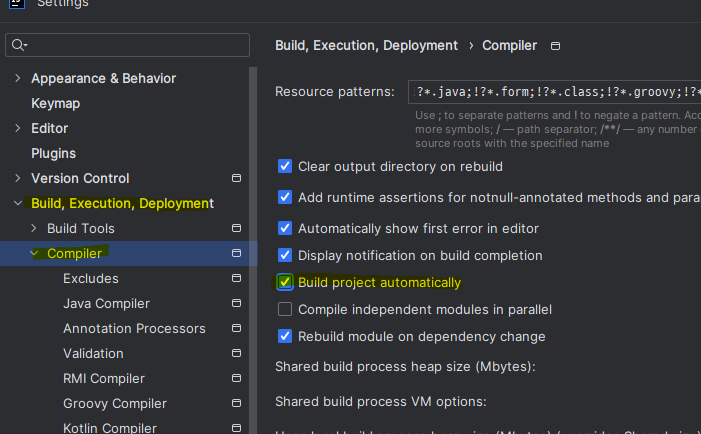Collapse Build, Execution, Deployment section

17,203
